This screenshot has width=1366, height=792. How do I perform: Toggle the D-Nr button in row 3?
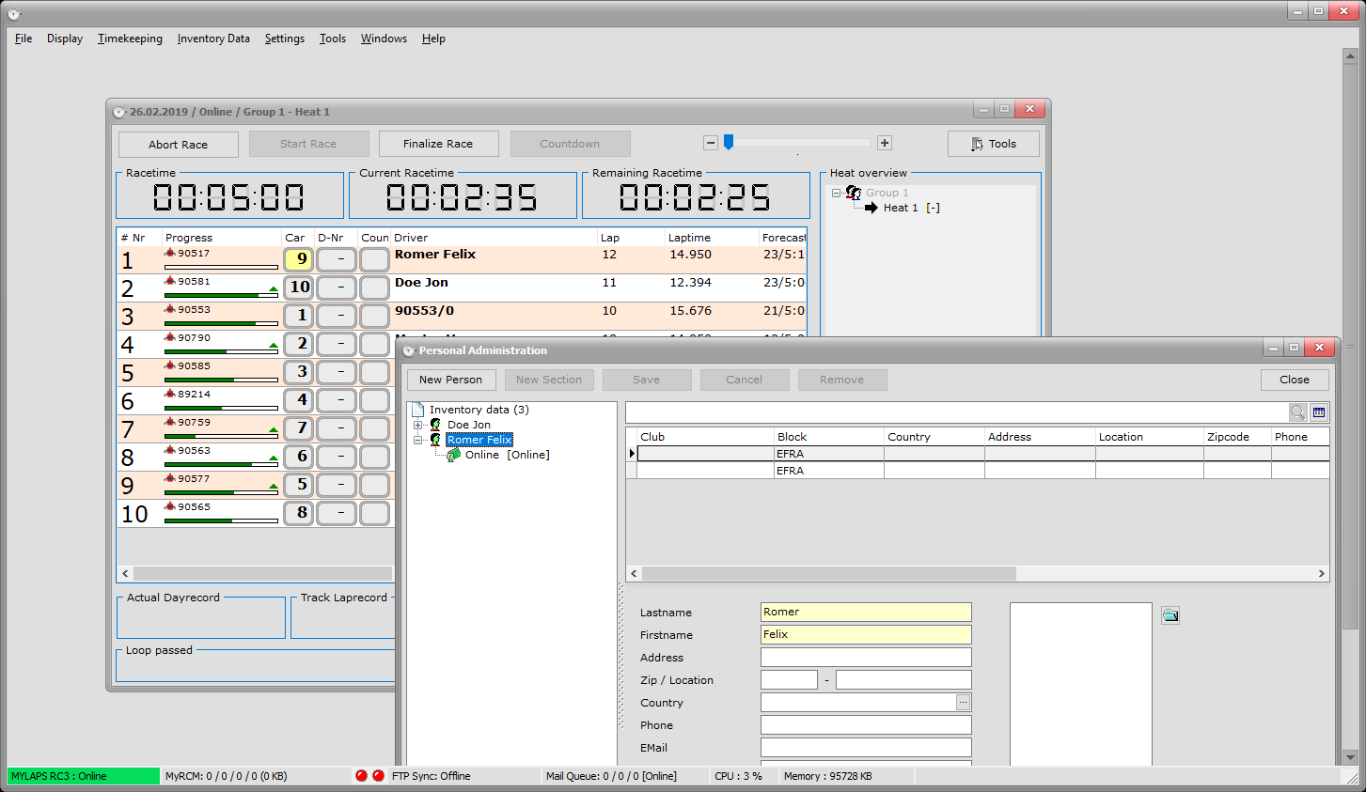pos(337,316)
